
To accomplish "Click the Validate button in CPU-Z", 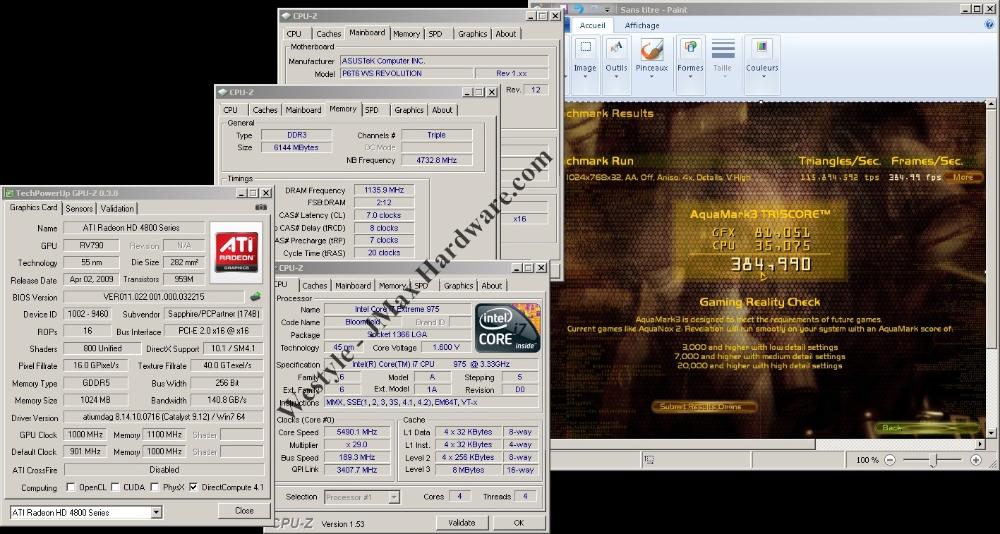I will pyautogui.click(x=462, y=523).
